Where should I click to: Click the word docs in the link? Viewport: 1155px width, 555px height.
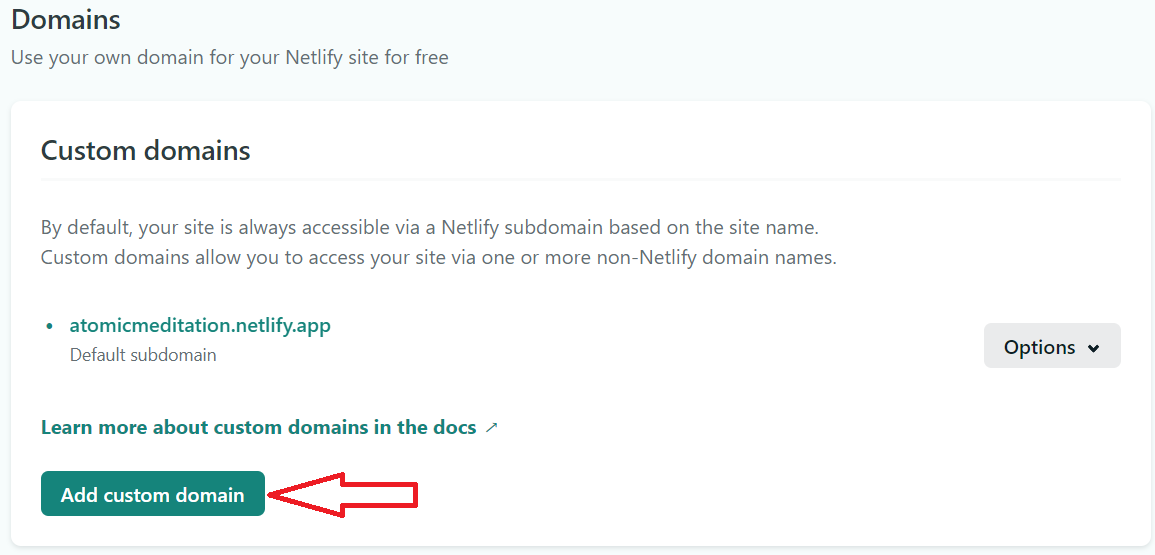(x=451, y=427)
